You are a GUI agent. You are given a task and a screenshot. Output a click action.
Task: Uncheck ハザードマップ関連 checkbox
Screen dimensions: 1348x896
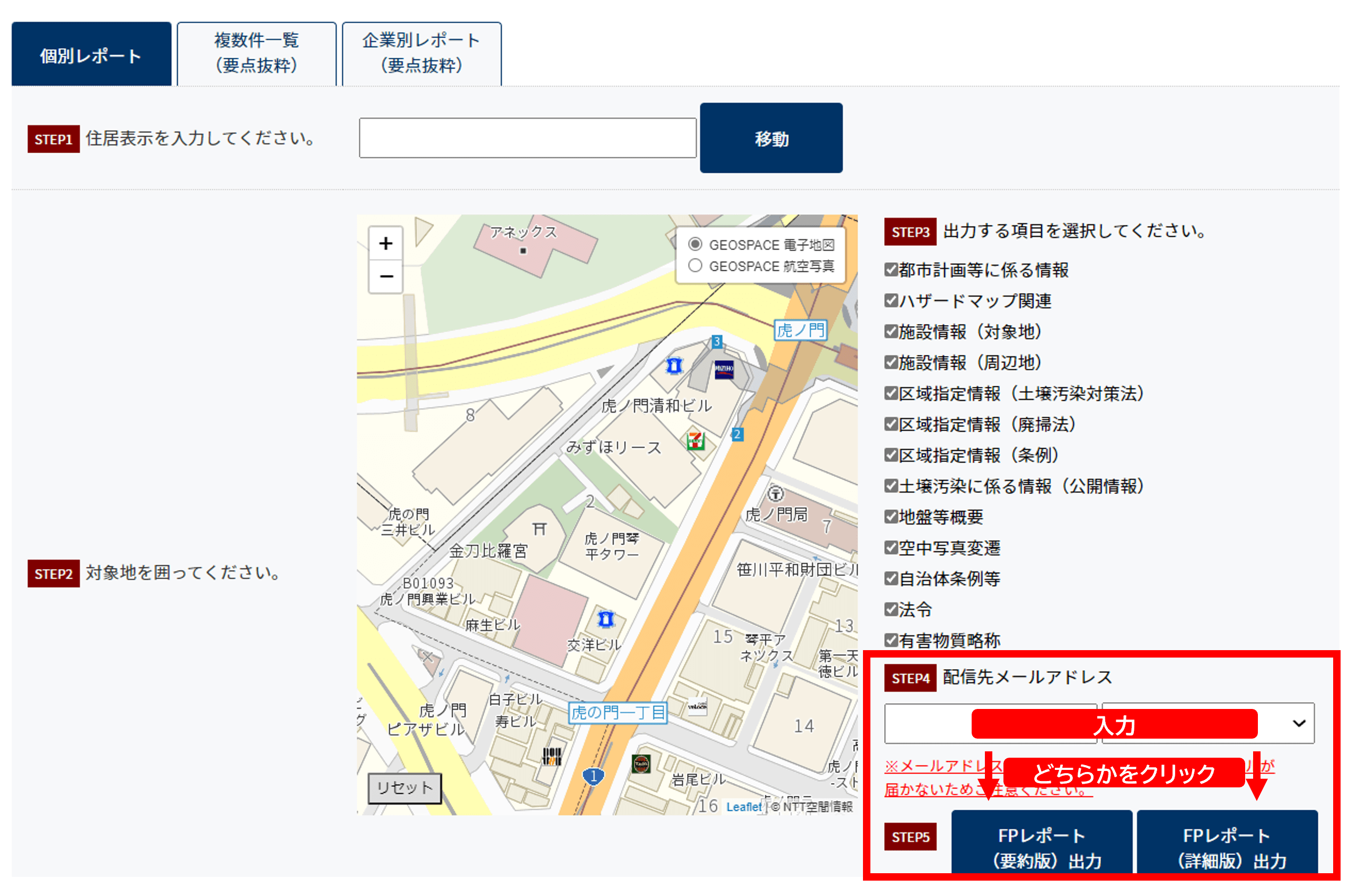[x=891, y=300]
